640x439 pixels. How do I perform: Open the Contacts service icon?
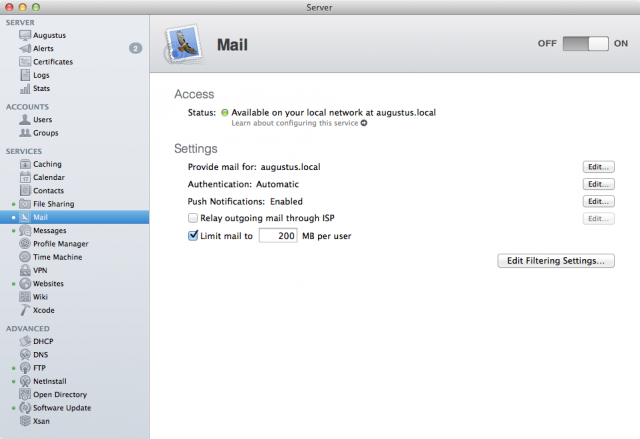click(x=25, y=191)
